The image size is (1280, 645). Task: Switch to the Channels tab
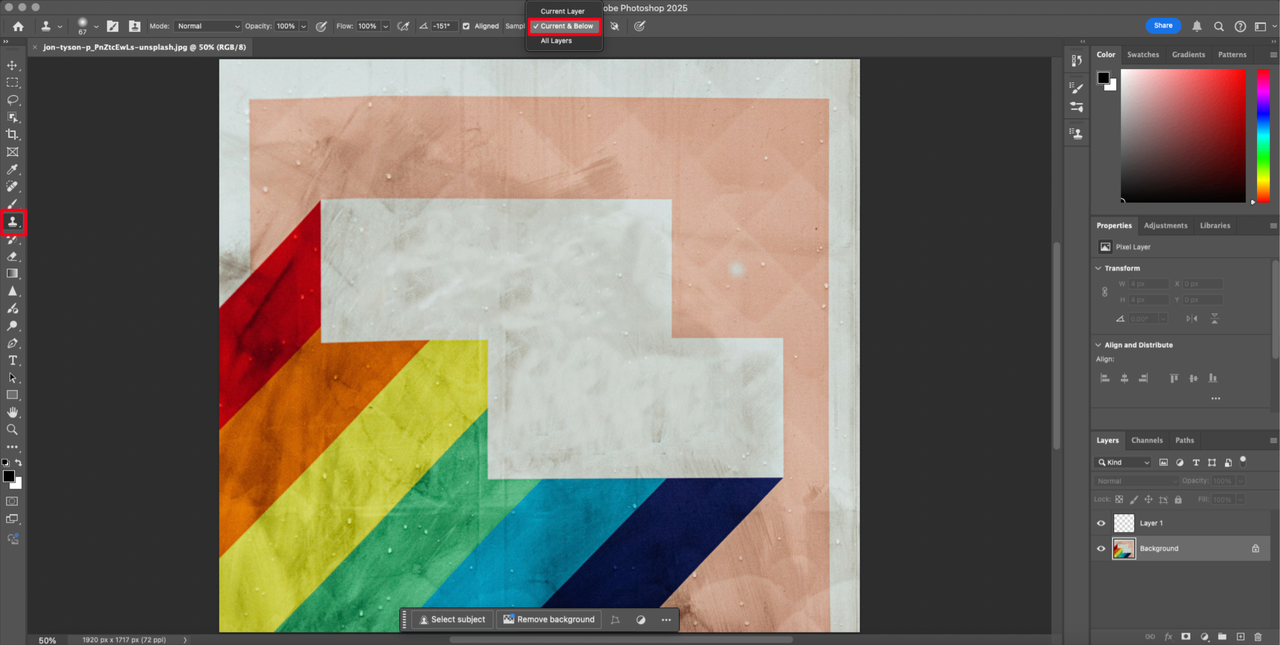click(1146, 440)
